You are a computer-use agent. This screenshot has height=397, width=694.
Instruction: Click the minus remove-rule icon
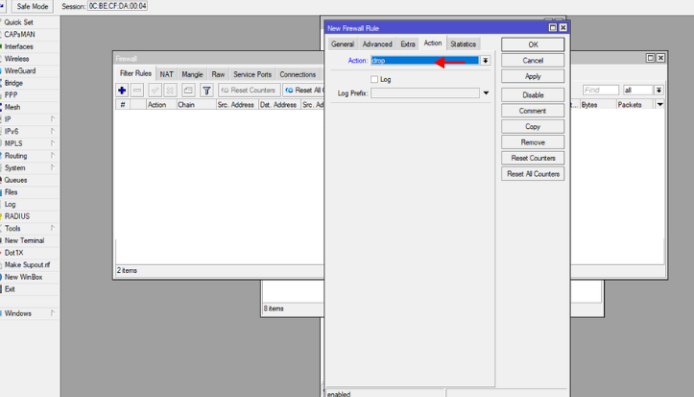[x=137, y=90]
